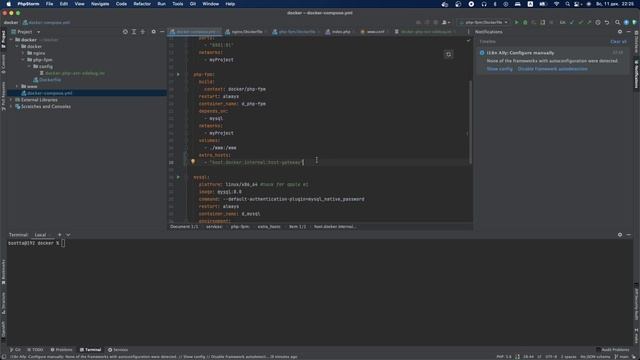Image resolution: width=640 pixels, height=360 pixels.
Task: Collapse the config folder
Action: [x=29, y=66]
